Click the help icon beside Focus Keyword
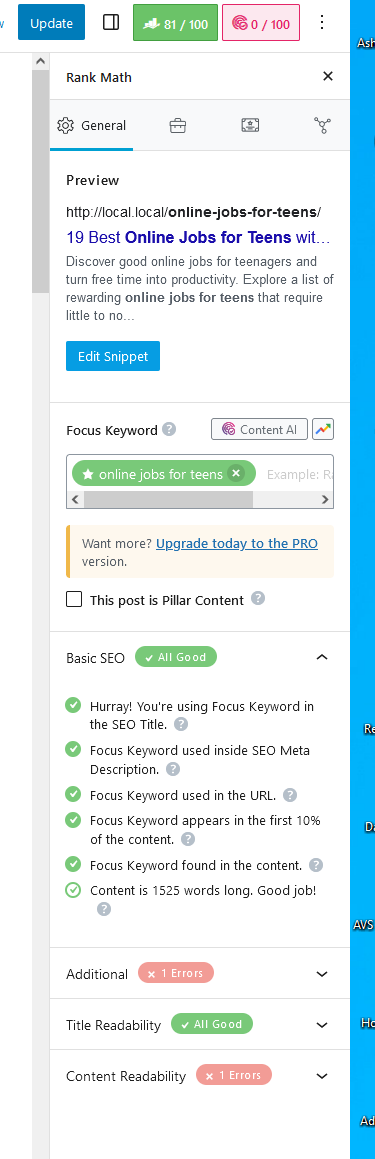375x1159 pixels. [x=169, y=429]
